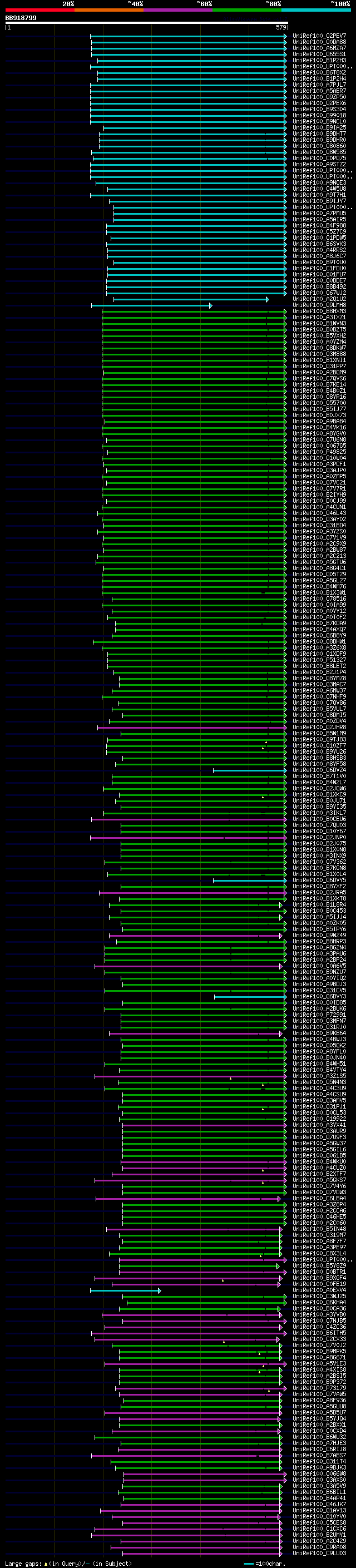
Task: Click the red 20% identity legend segment
Action: coord(39,10)
